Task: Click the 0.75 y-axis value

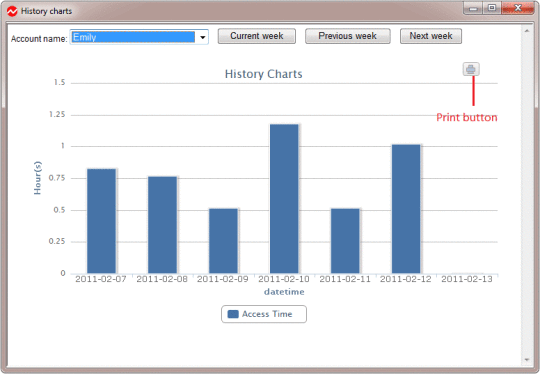Action: (x=57, y=178)
